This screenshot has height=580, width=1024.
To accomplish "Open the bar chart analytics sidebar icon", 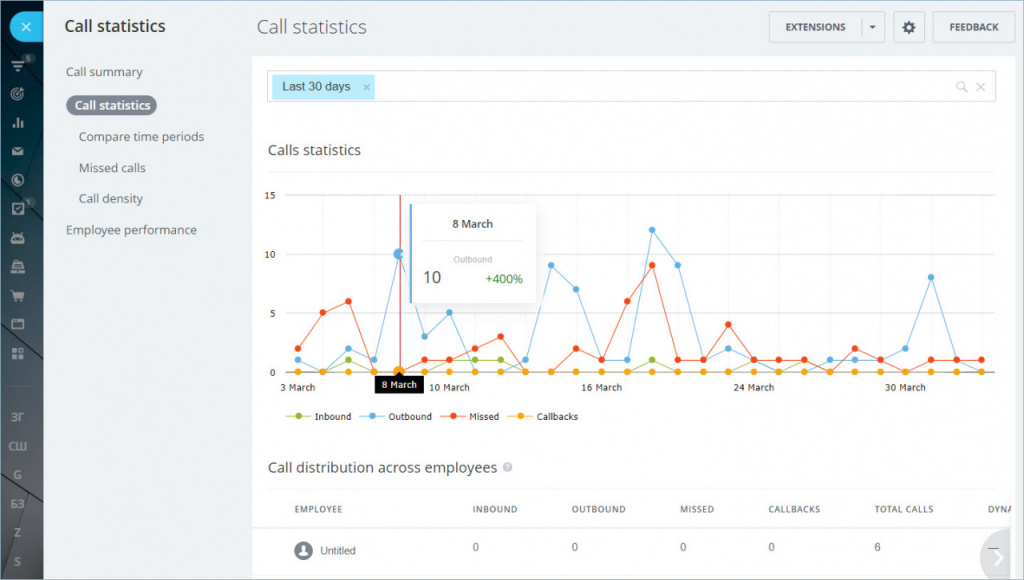I will (18, 123).
